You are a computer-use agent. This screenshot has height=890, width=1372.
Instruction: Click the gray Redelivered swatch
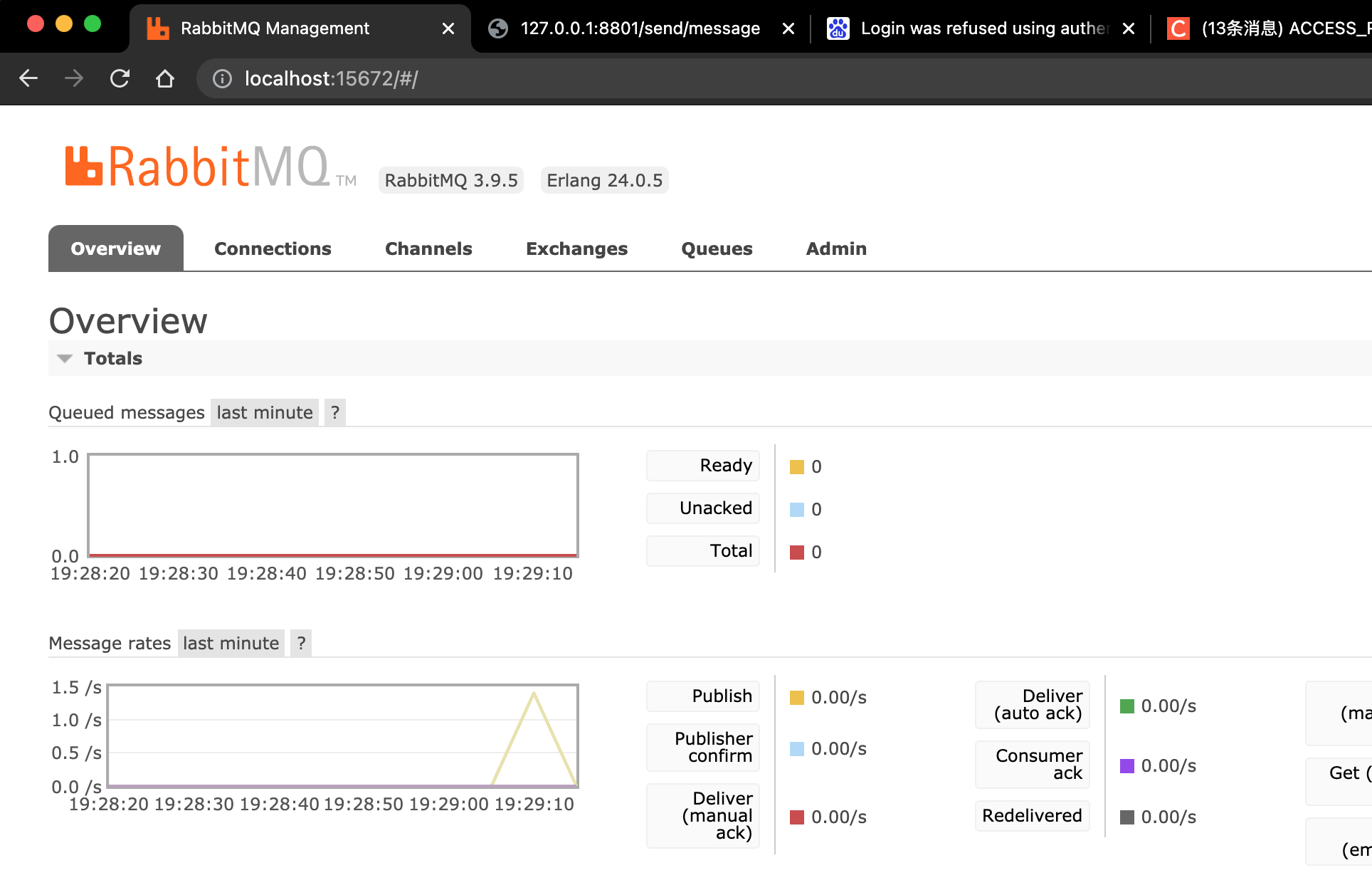coord(1127,817)
